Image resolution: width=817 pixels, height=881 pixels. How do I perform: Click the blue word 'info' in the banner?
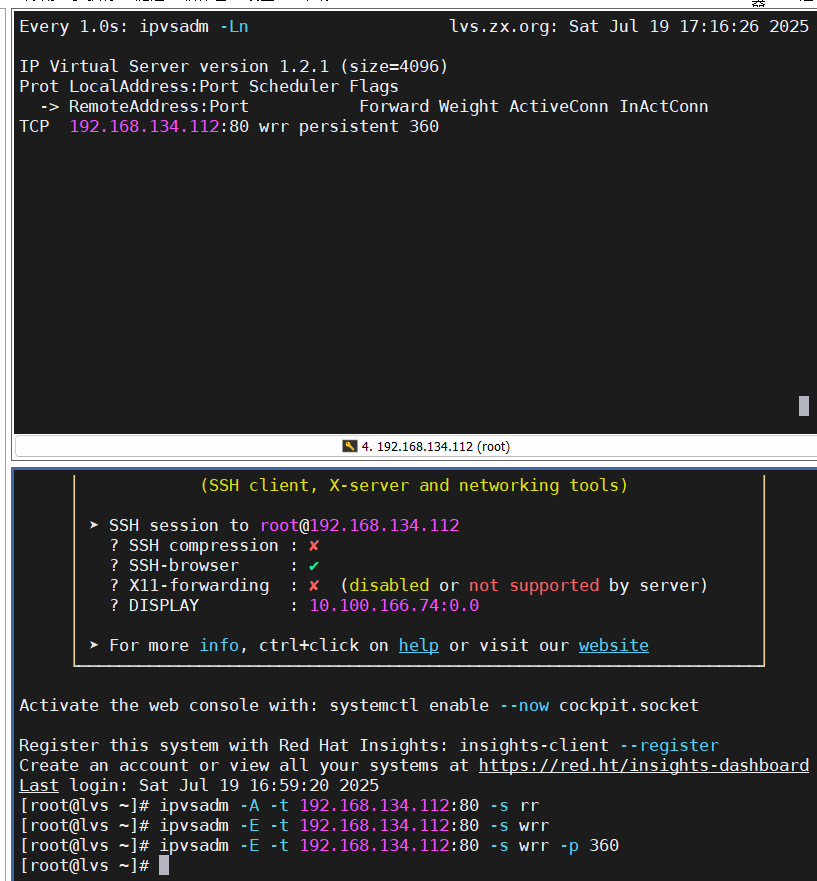219,645
